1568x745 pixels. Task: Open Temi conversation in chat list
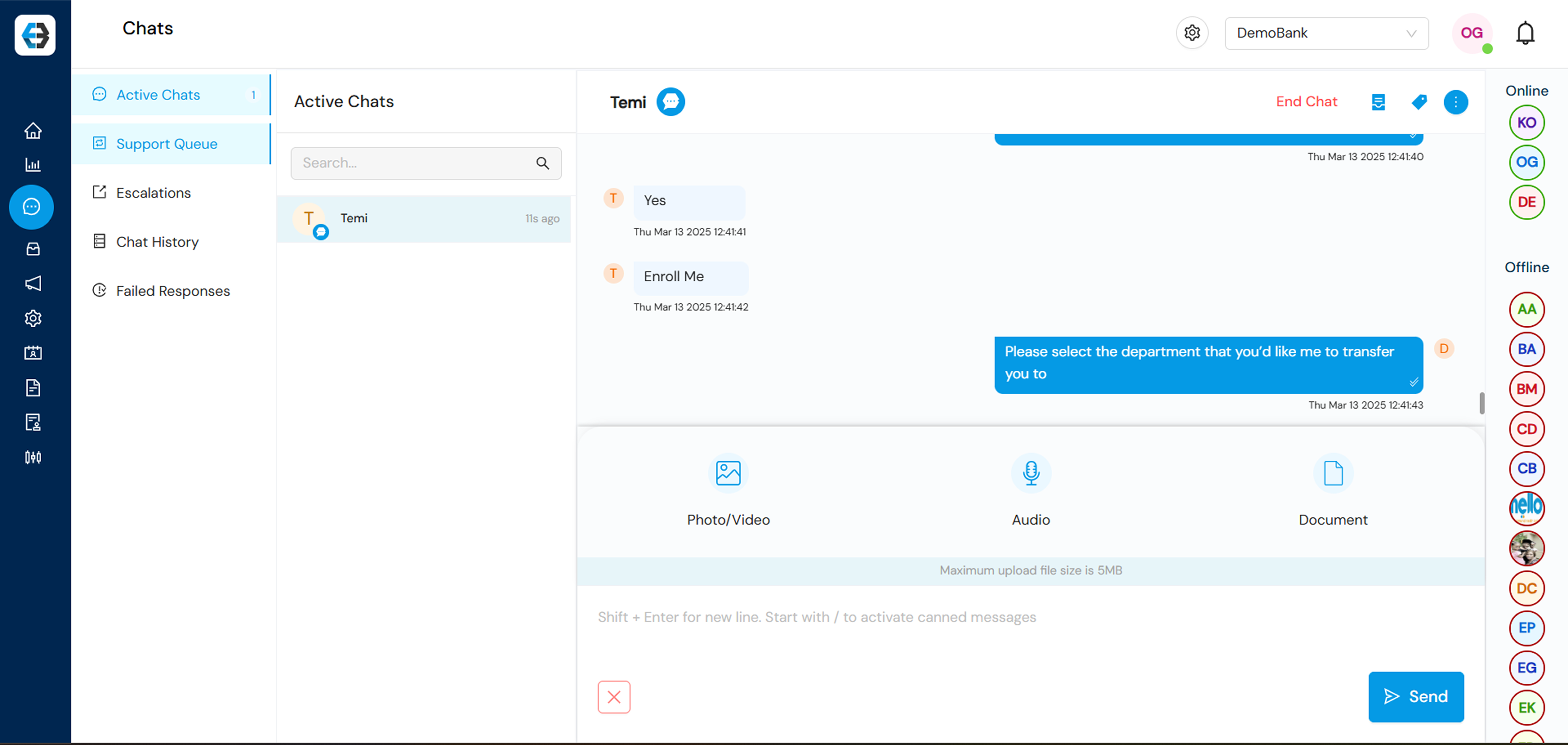coord(424,219)
